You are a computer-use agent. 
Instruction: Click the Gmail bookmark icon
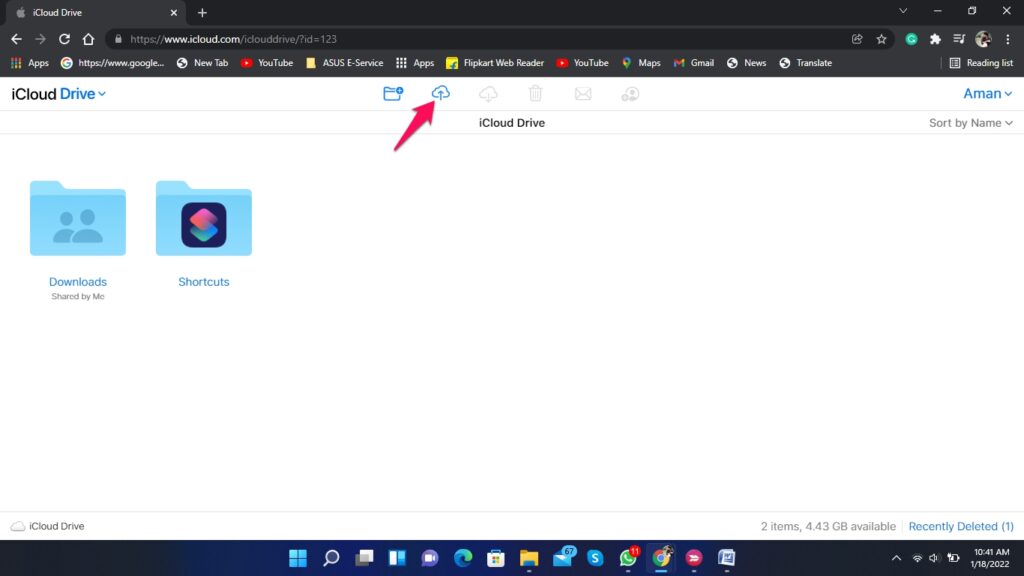(x=693, y=62)
